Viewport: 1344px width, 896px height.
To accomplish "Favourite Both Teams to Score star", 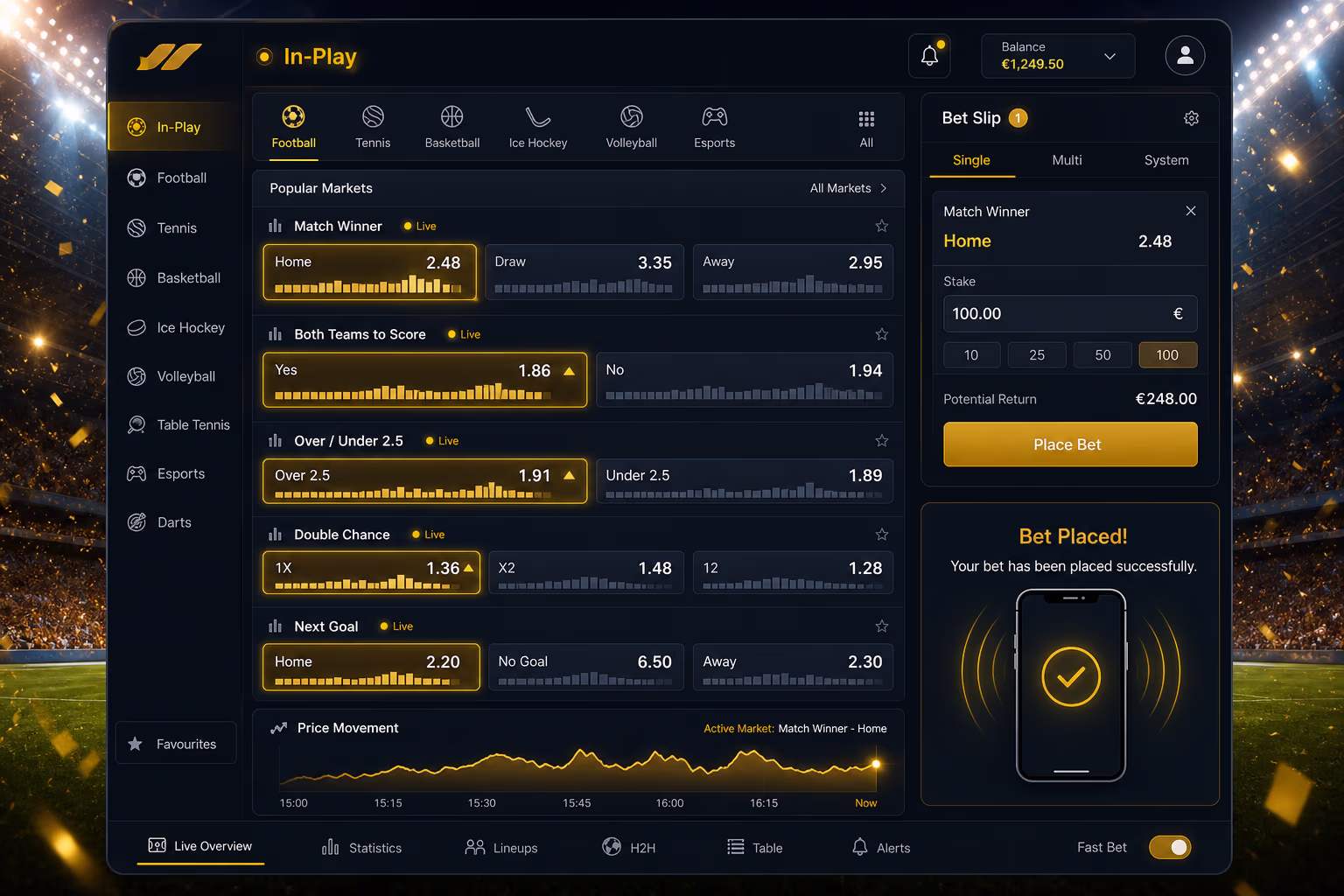I will (x=881, y=334).
